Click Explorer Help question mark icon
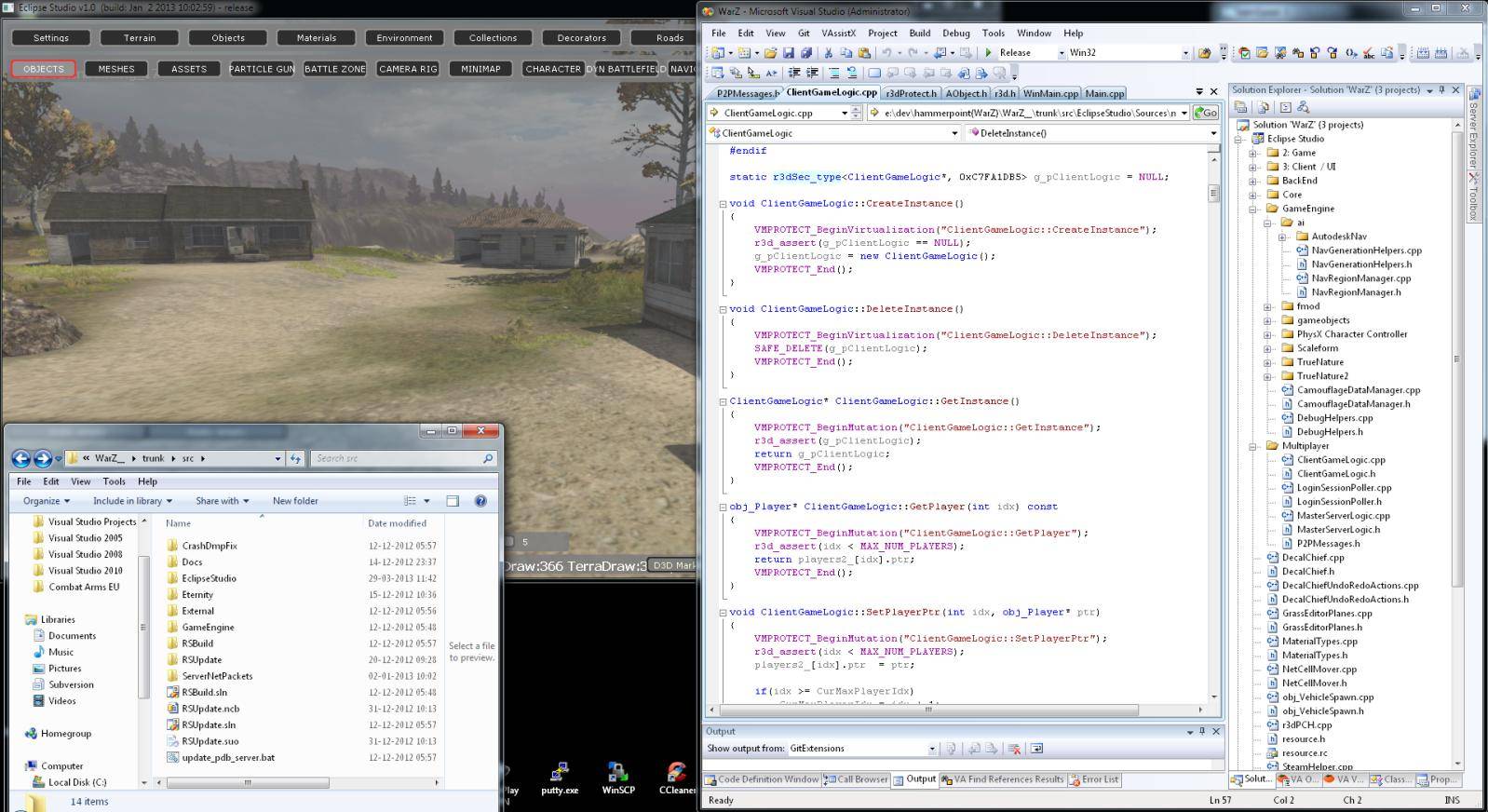Image resolution: width=1488 pixels, height=812 pixels. click(480, 501)
